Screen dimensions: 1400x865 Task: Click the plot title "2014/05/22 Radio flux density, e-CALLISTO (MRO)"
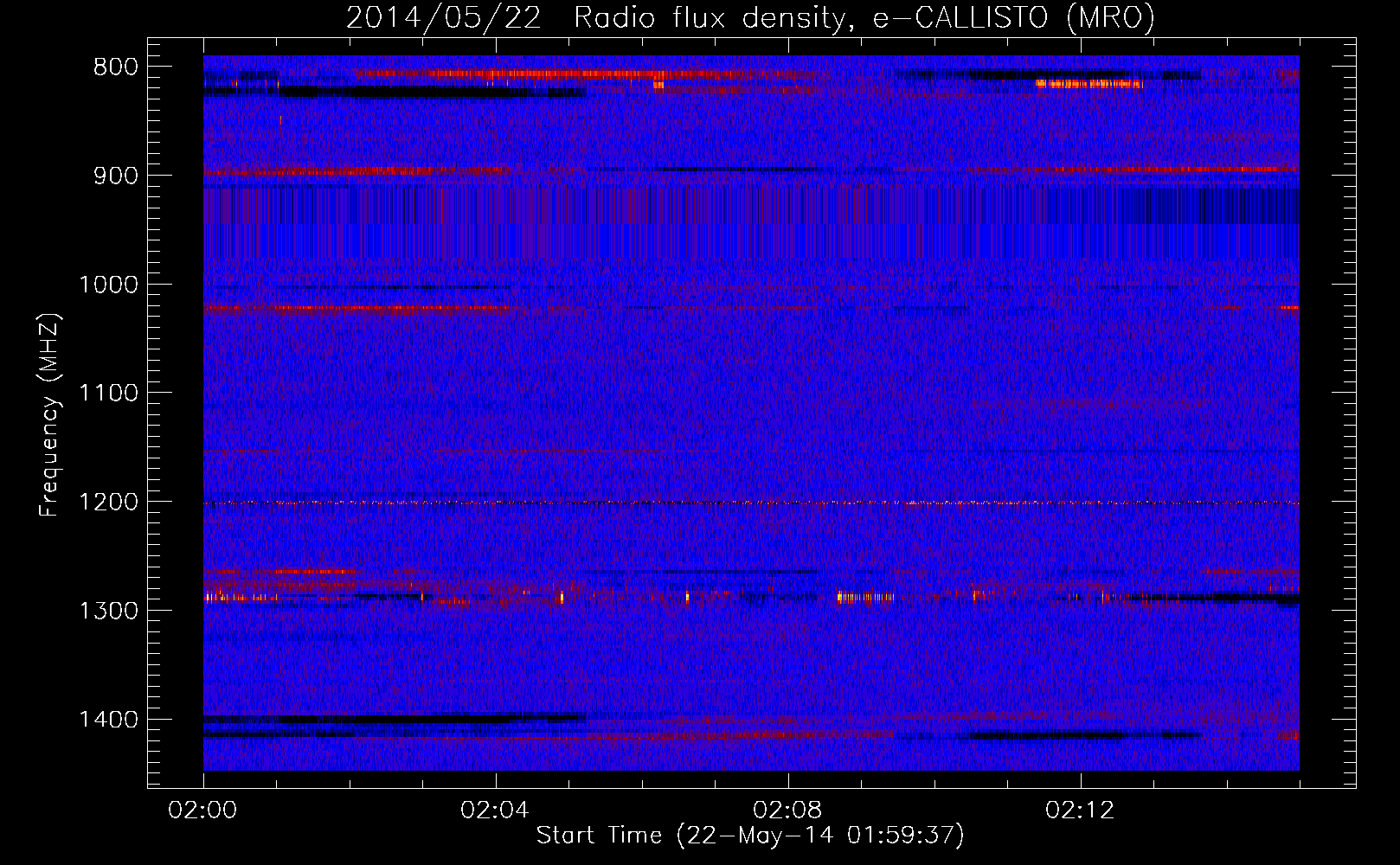pos(750,17)
